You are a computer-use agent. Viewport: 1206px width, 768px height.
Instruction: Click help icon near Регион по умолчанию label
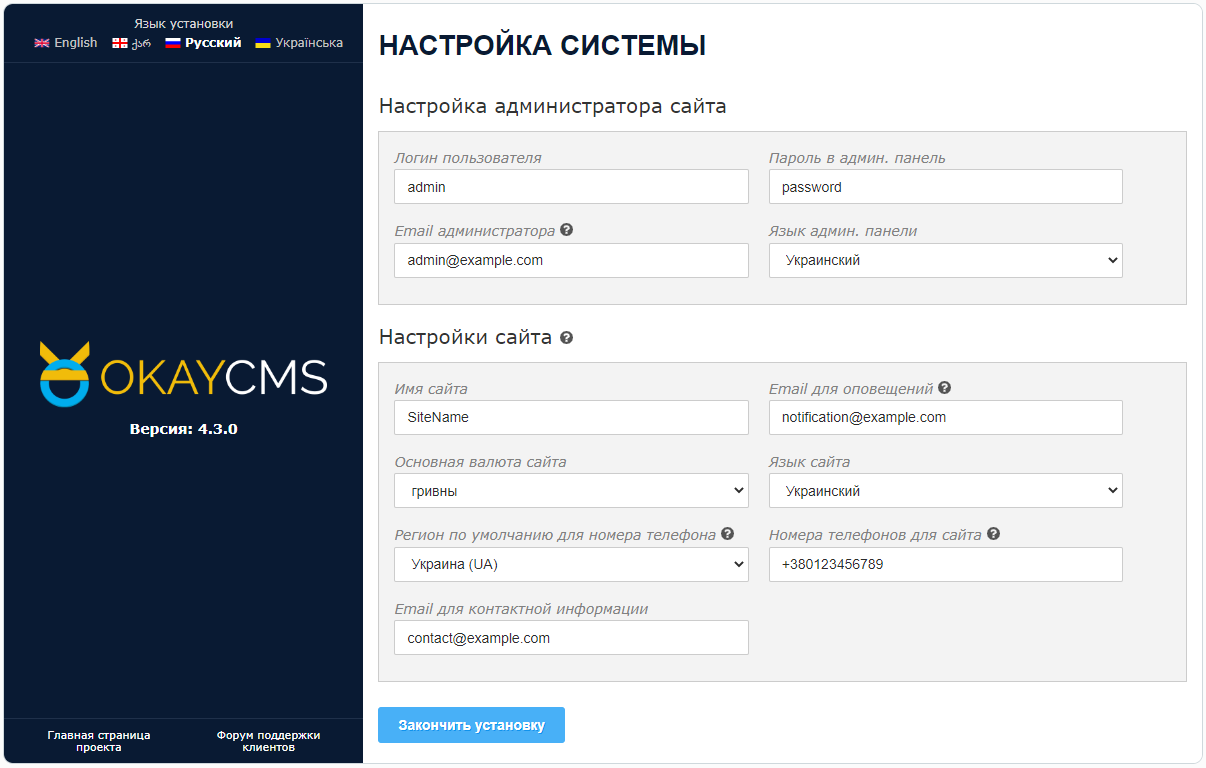coord(727,533)
